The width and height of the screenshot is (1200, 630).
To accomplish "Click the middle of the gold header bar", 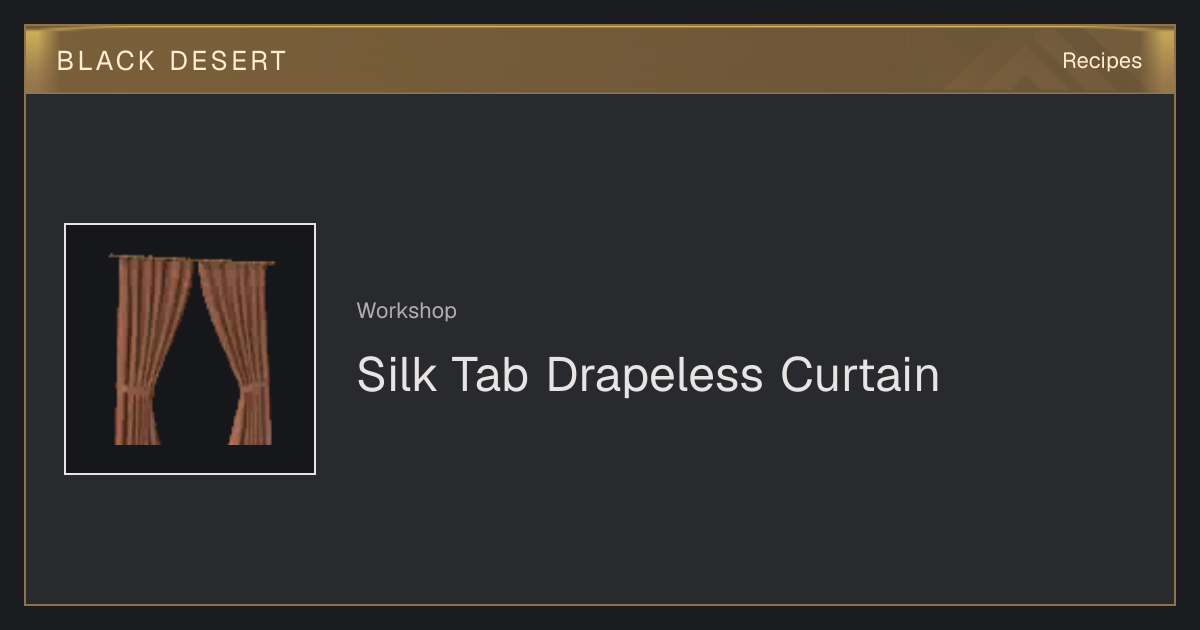I will (600, 60).
